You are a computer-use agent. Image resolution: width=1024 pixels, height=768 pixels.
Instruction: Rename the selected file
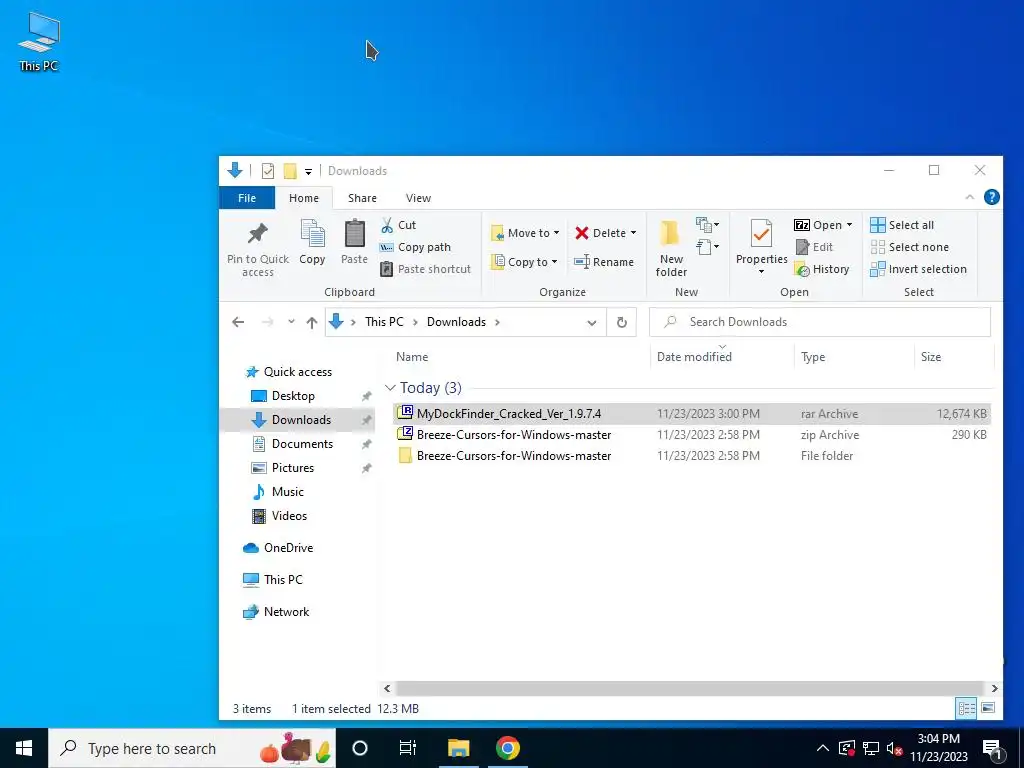click(603, 262)
